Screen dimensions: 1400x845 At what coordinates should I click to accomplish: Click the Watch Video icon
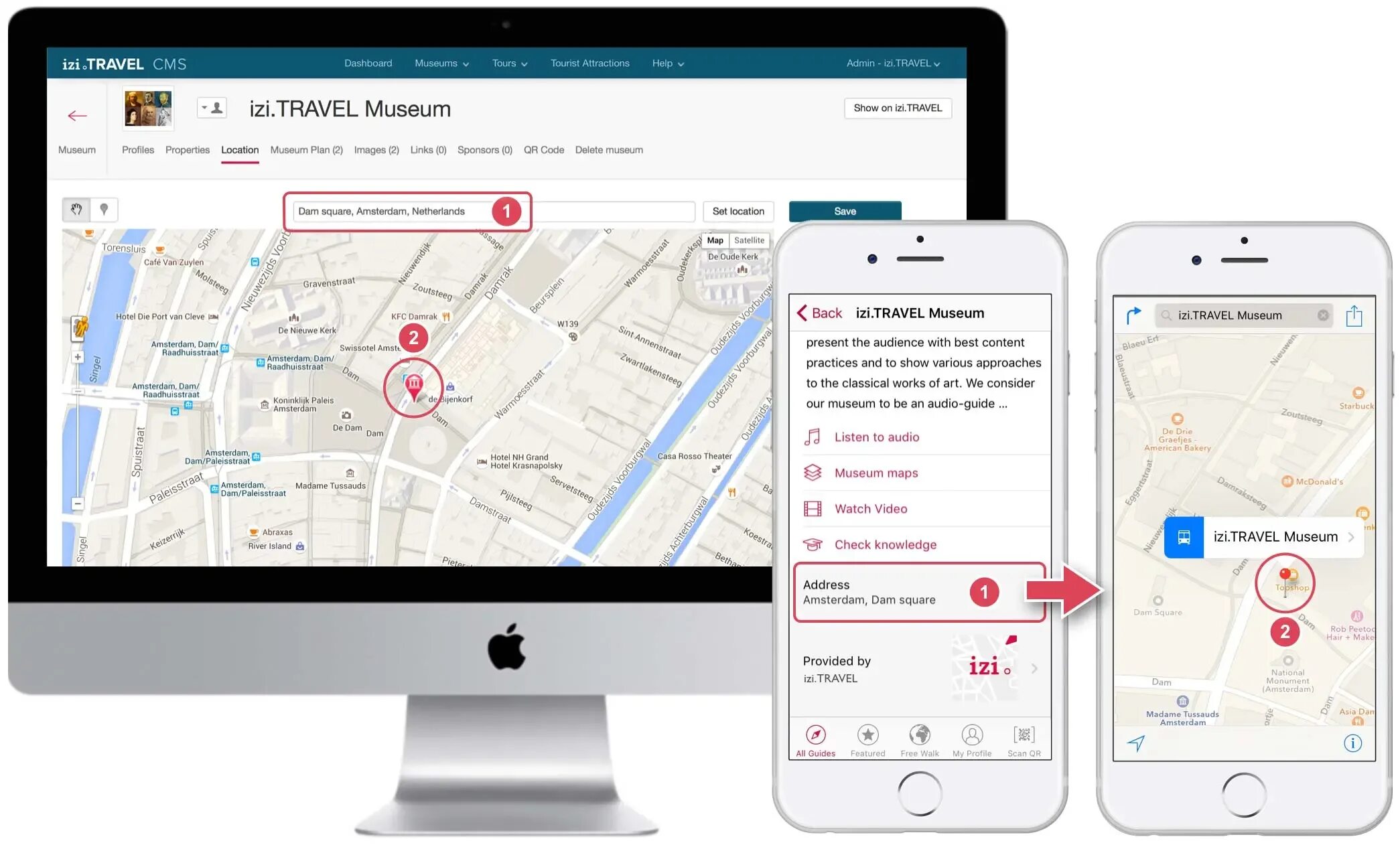(813, 508)
